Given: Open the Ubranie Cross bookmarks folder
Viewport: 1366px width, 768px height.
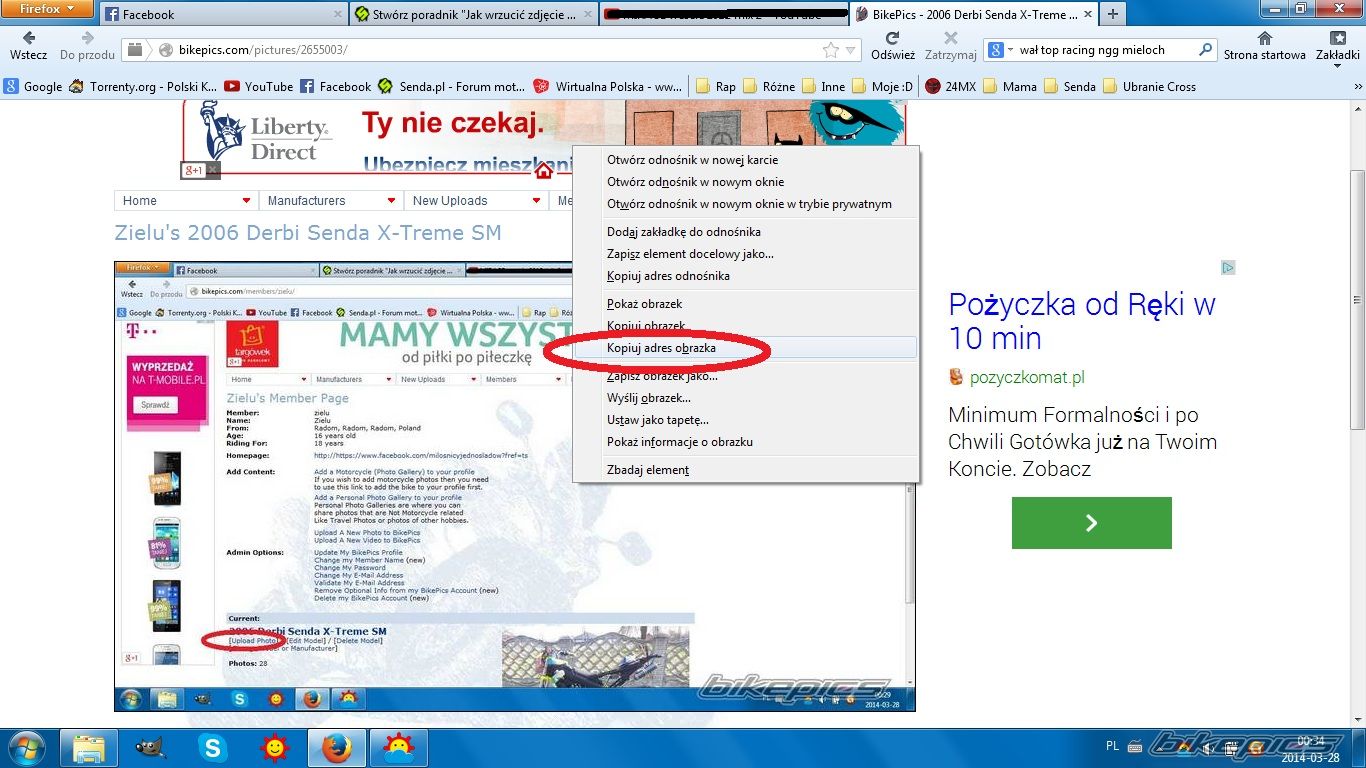Looking at the screenshot, I should coord(1150,87).
